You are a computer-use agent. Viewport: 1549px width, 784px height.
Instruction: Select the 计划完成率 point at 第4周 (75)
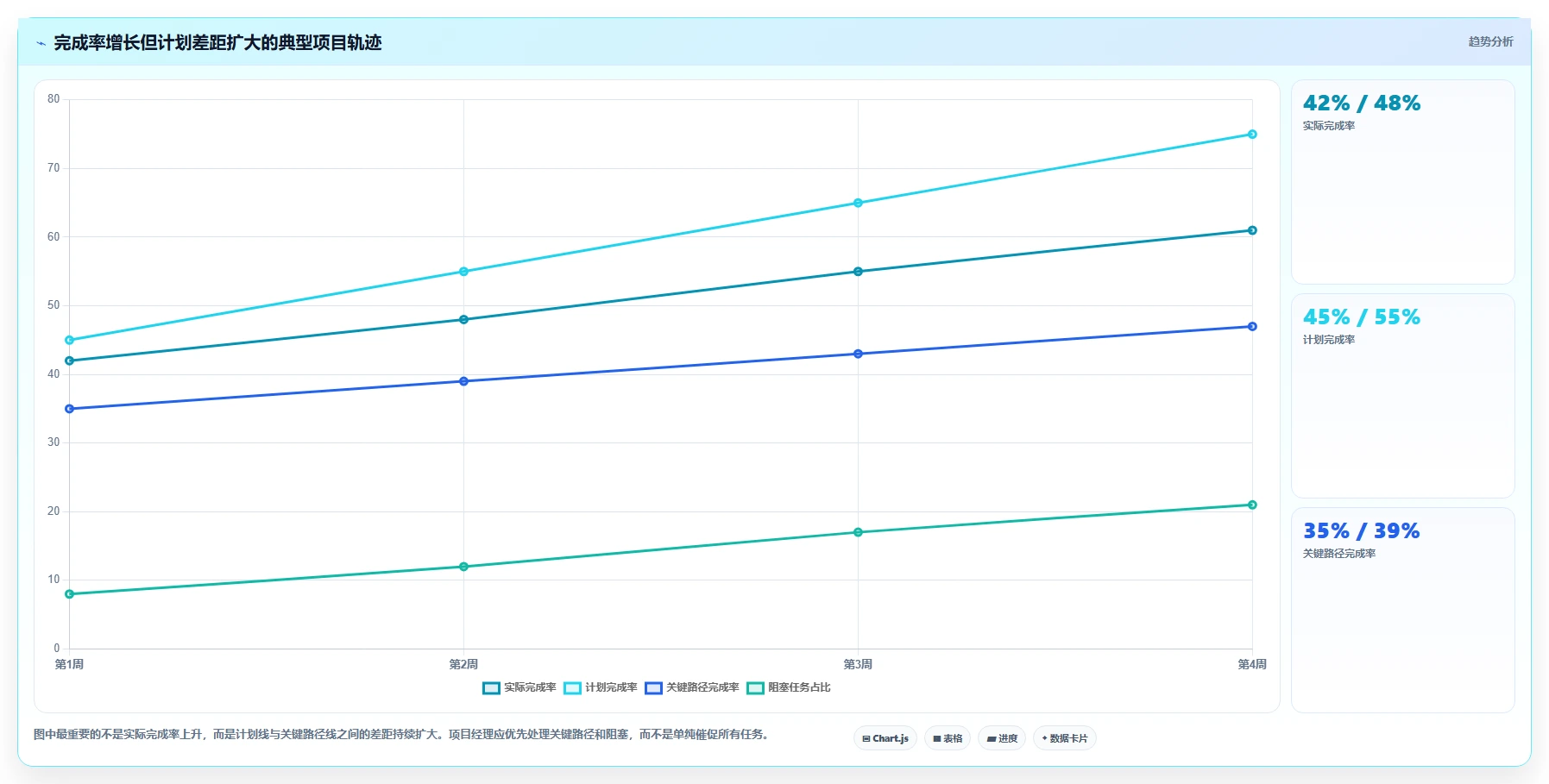pos(1252,135)
